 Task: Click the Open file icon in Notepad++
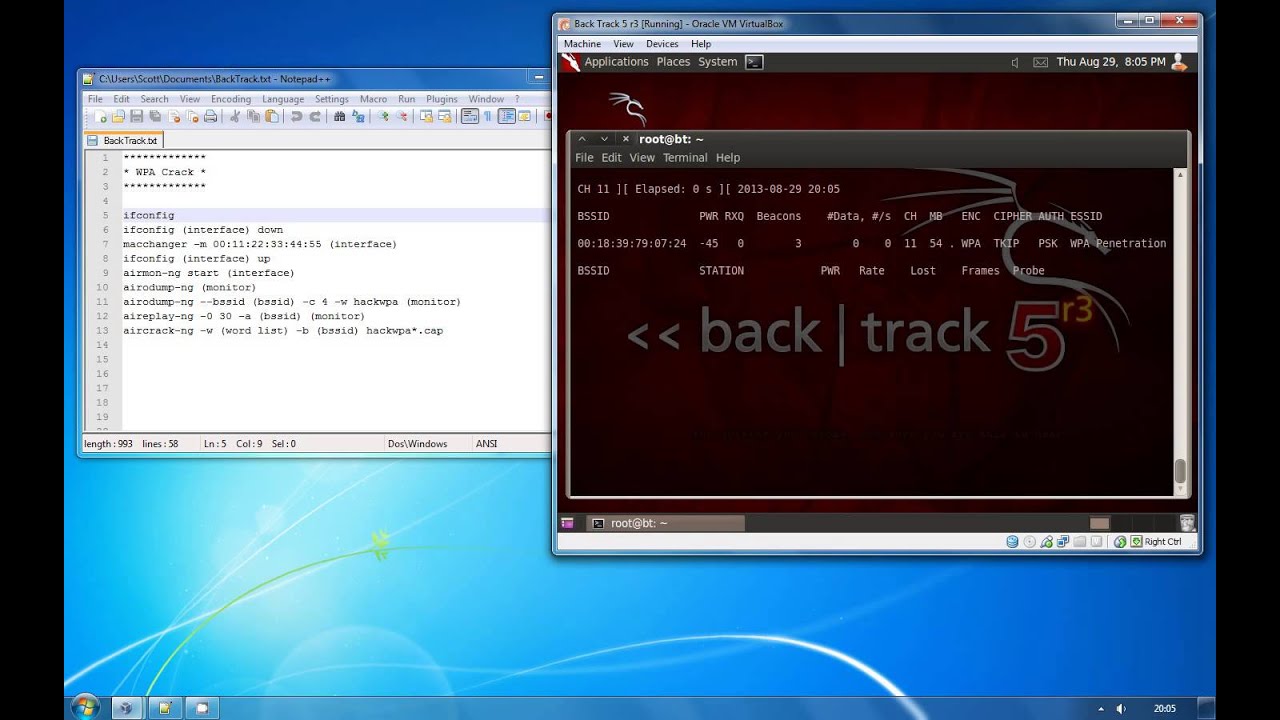(x=118, y=116)
